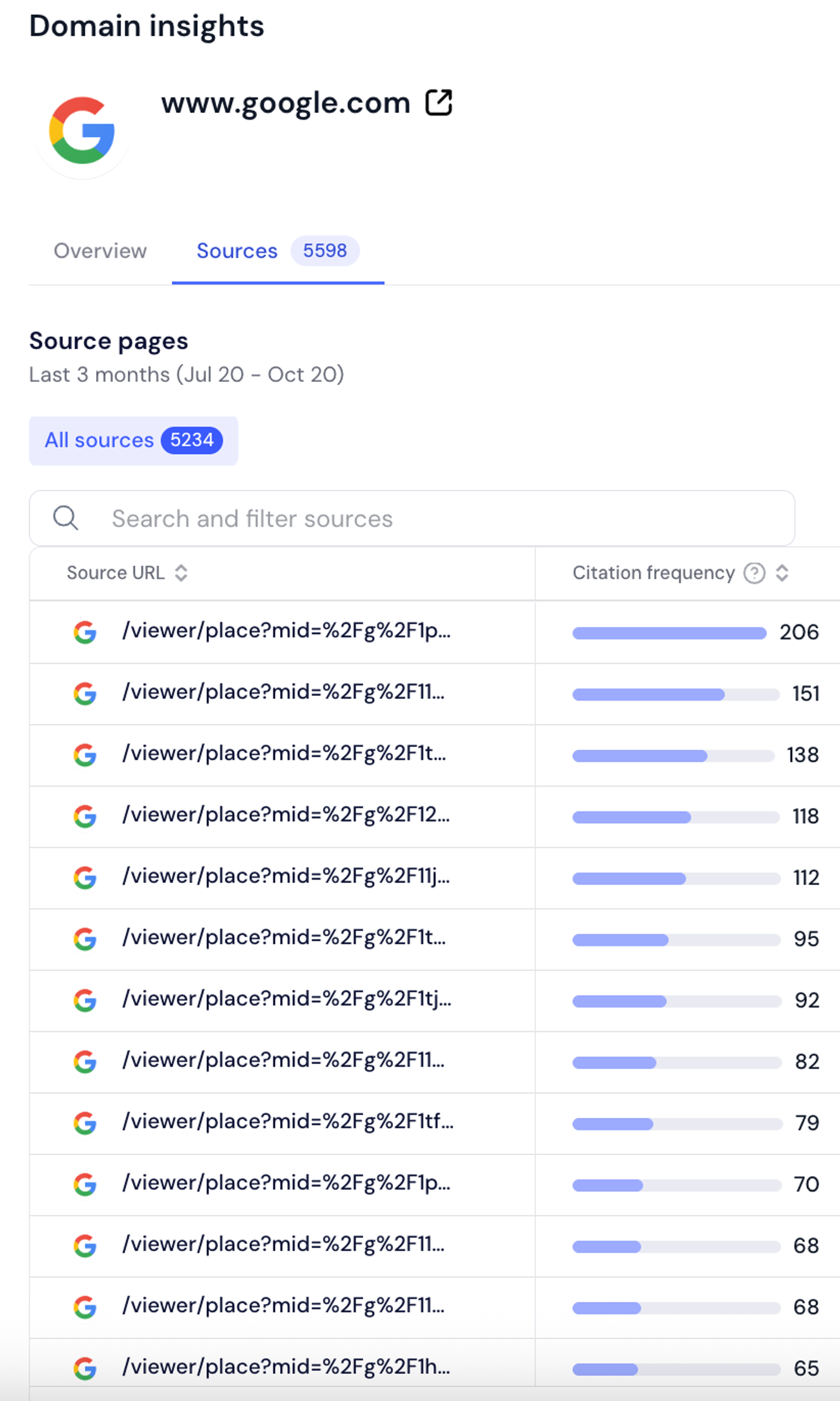This screenshot has width=840, height=1401.
Task: Open the URL with 70 citations
Action: coord(287,1182)
